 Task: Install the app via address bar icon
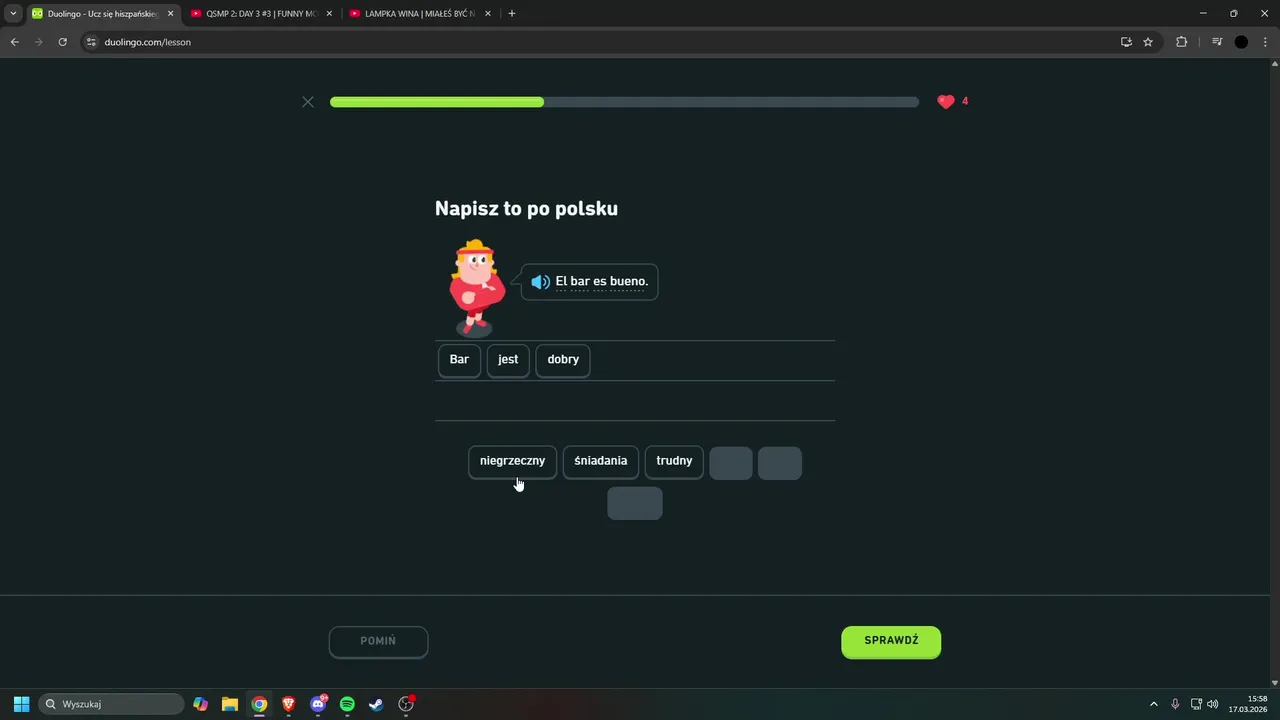[x=1126, y=42]
